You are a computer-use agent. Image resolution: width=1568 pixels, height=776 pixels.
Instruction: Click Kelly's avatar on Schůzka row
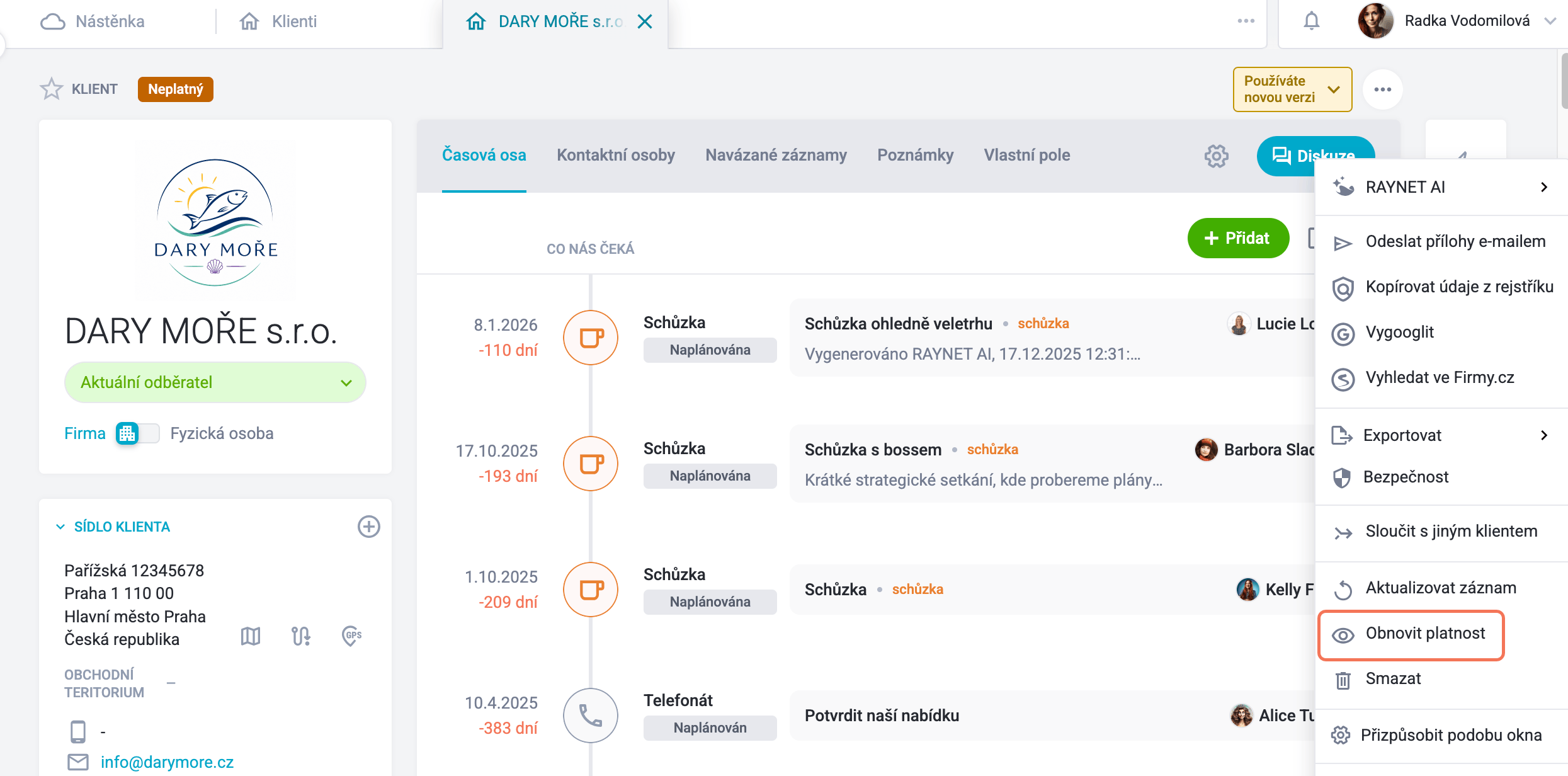(1247, 590)
